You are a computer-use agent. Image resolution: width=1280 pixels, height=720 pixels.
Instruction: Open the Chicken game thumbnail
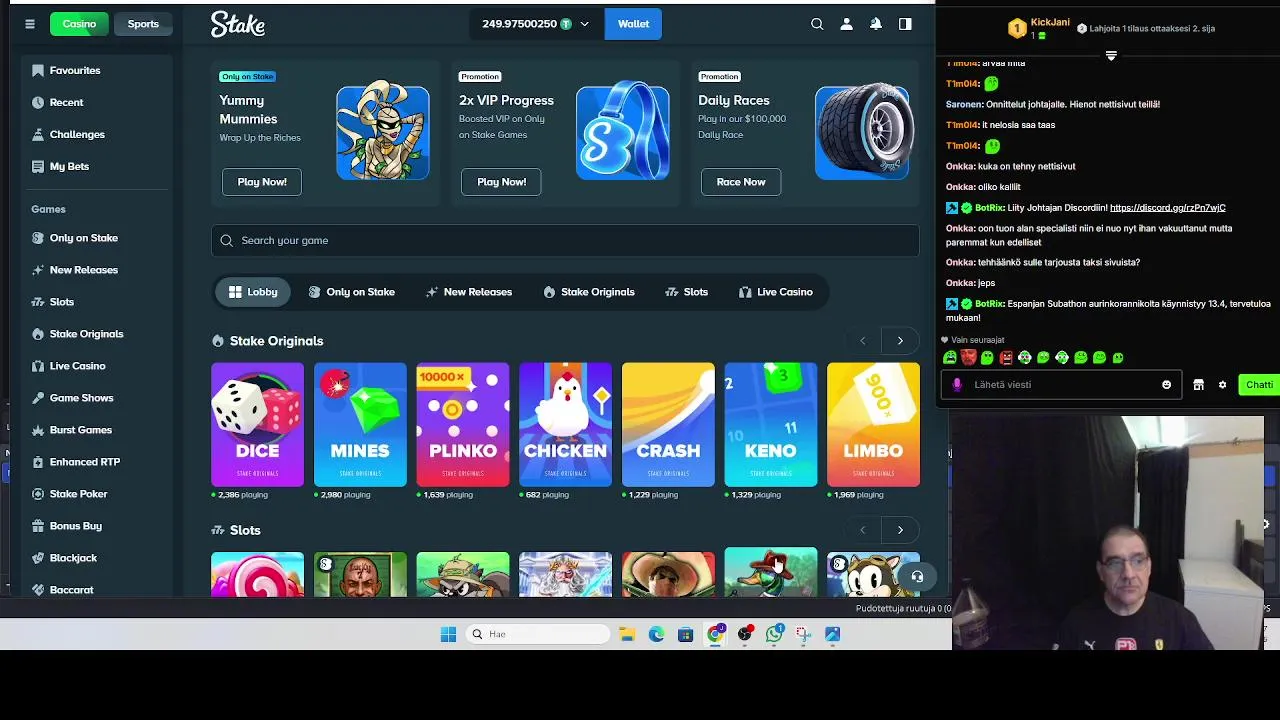coord(565,425)
